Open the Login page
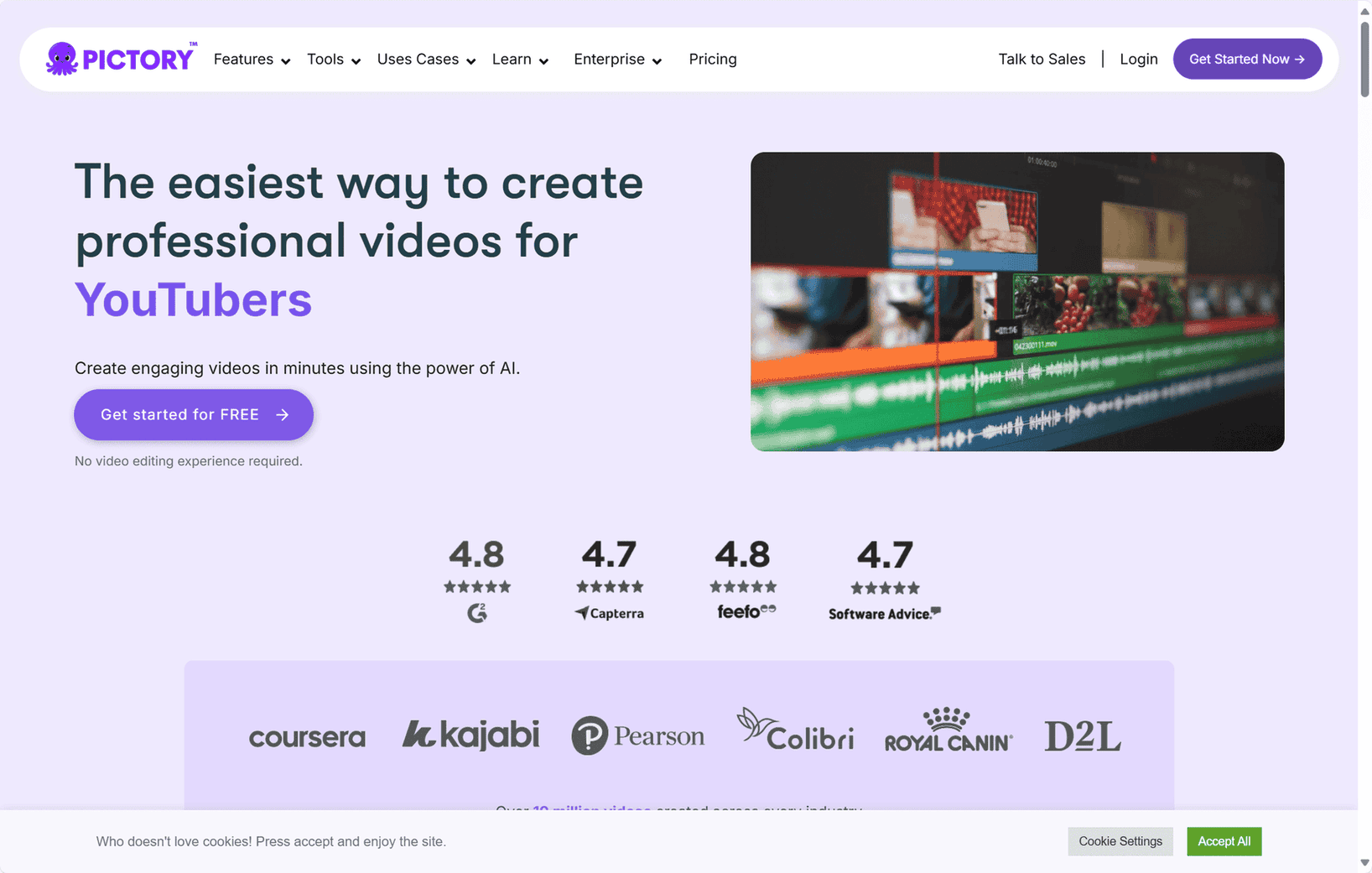This screenshot has height=873, width=1372. [x=1138, y=60]
